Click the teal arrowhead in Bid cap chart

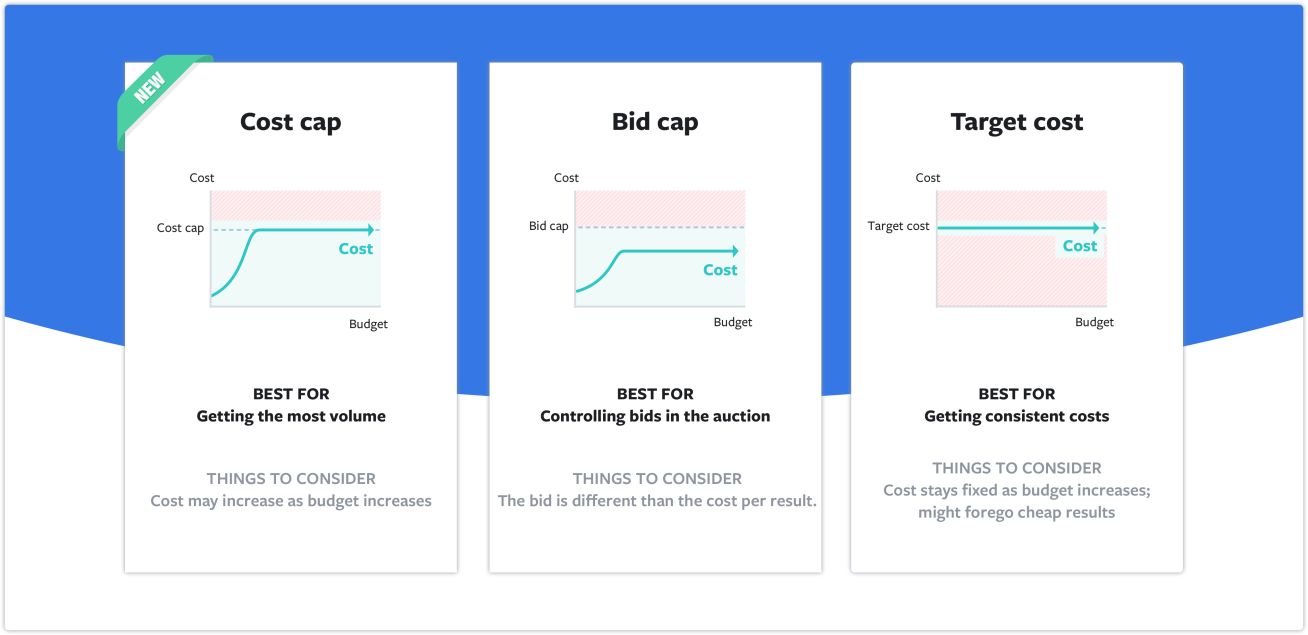click(x=735, y=251)
